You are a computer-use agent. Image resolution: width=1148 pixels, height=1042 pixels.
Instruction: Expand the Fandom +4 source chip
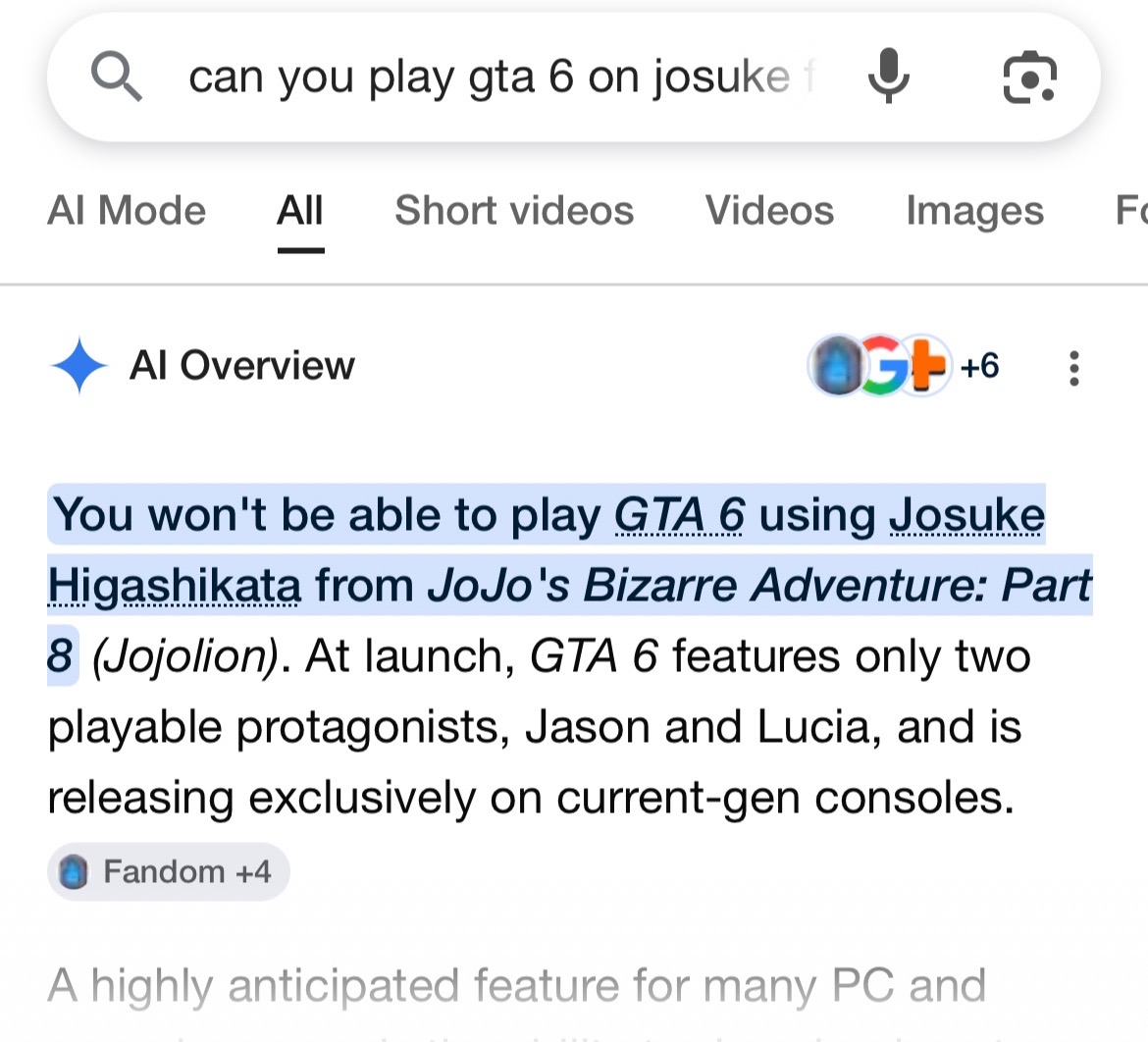169,871
